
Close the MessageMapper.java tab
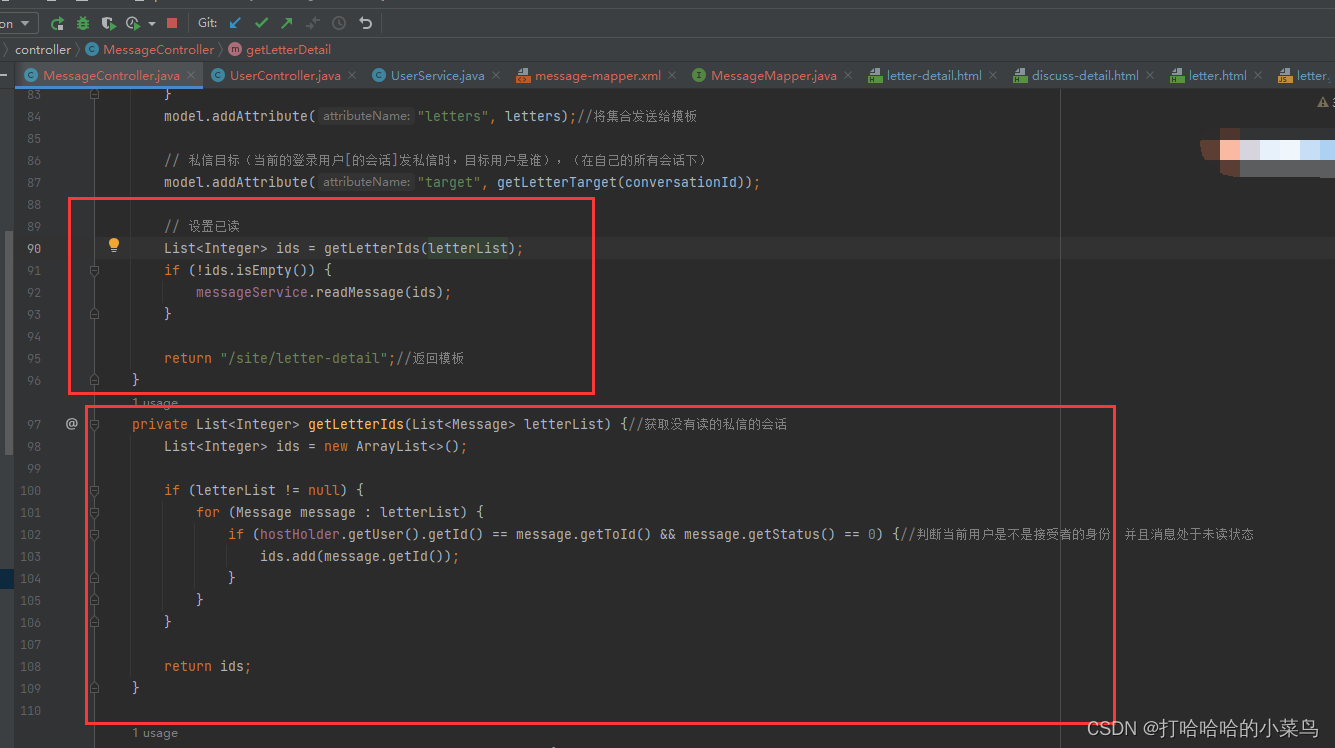pos(848,75)
